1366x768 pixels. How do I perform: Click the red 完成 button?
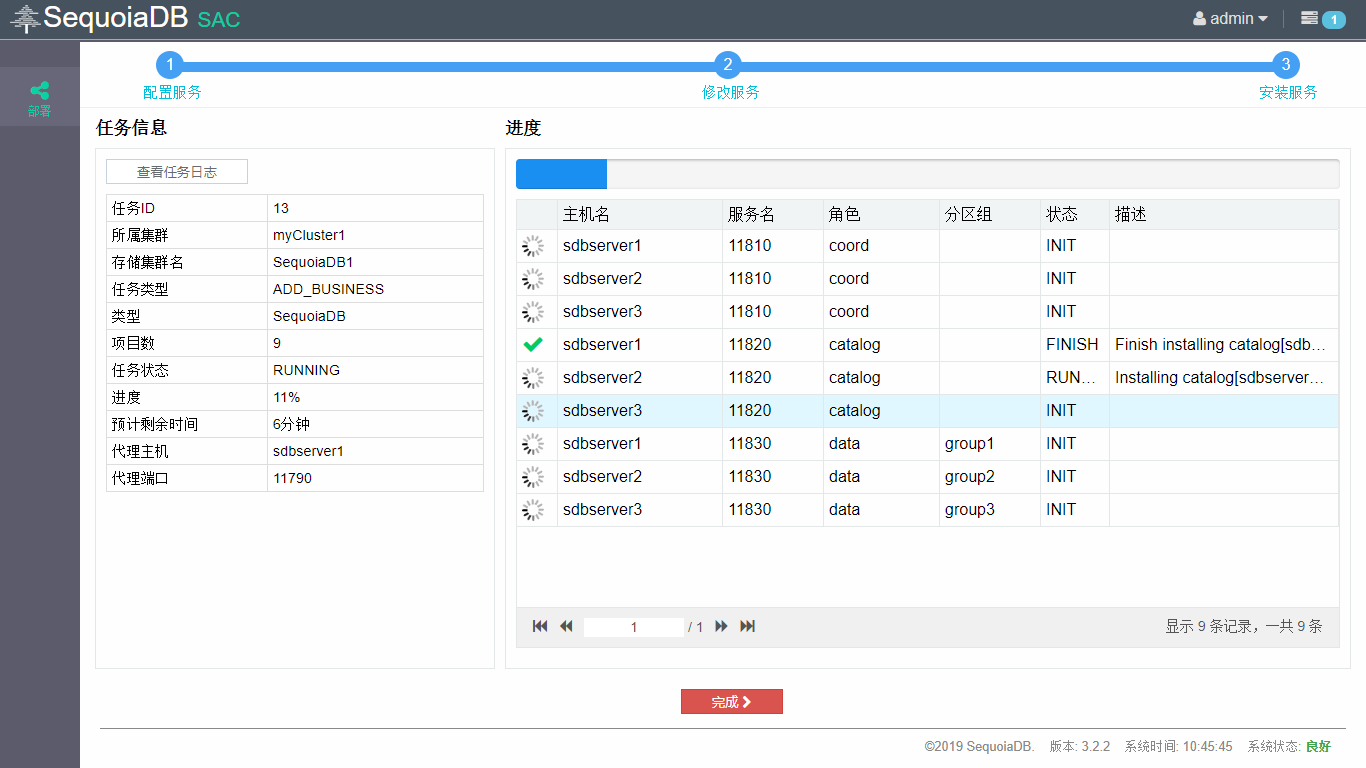point(732,702)
